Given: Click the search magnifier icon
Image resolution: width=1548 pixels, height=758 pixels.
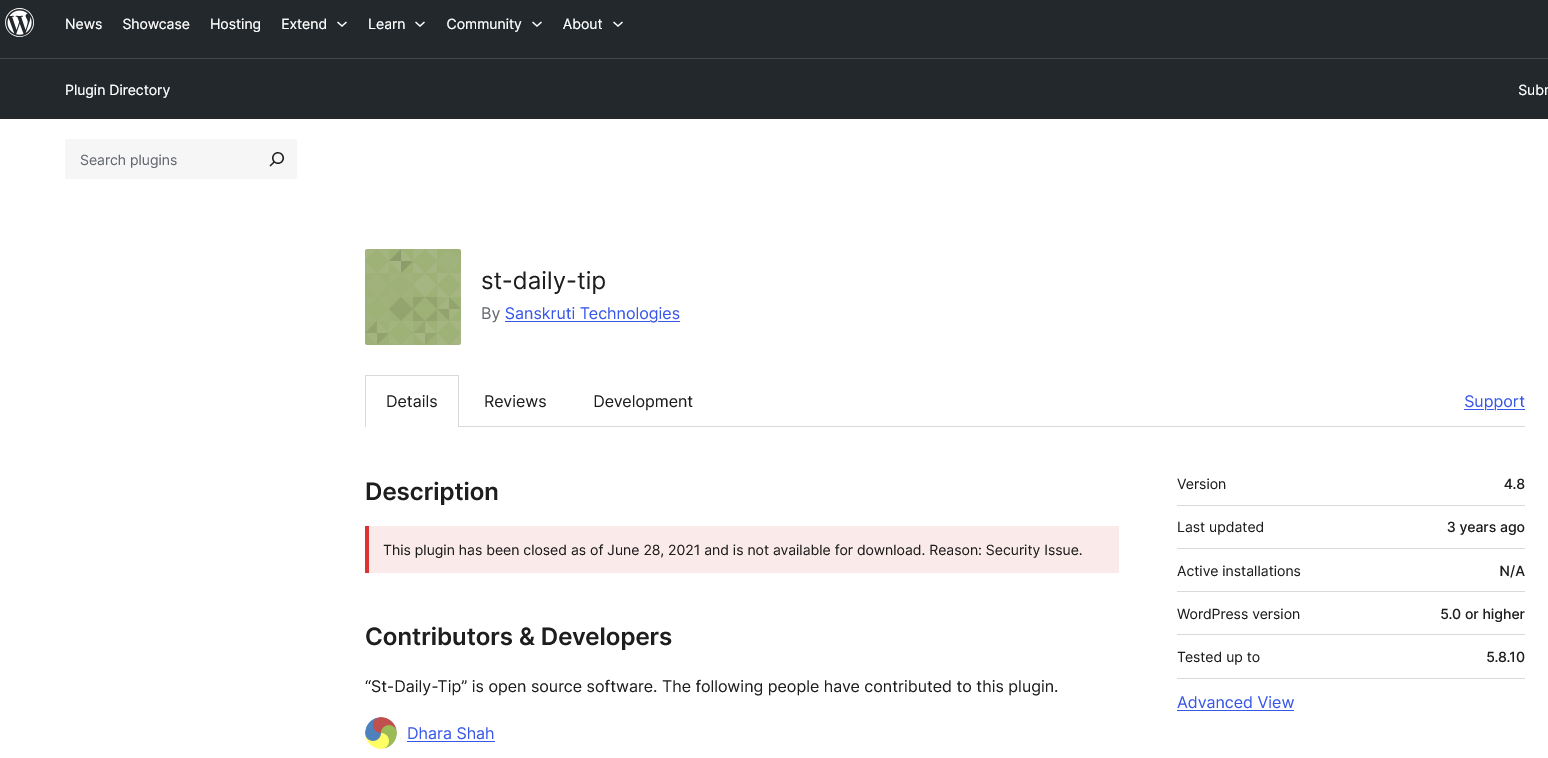Looking at the screenshot, I should click(x=277, y=159).
